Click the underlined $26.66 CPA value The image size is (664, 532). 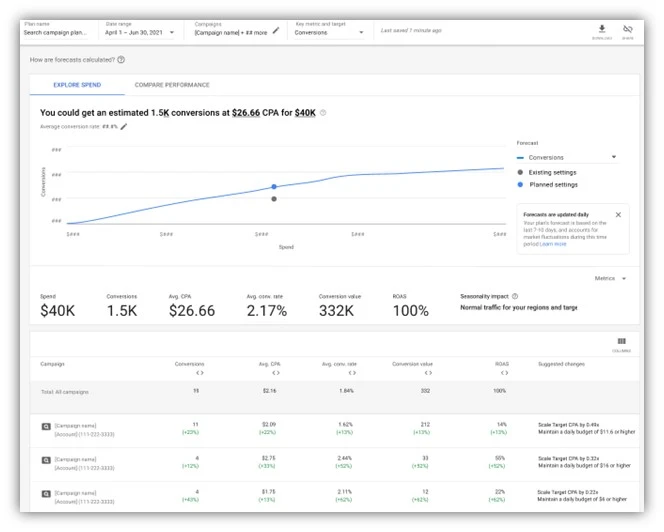click(246, 113)
